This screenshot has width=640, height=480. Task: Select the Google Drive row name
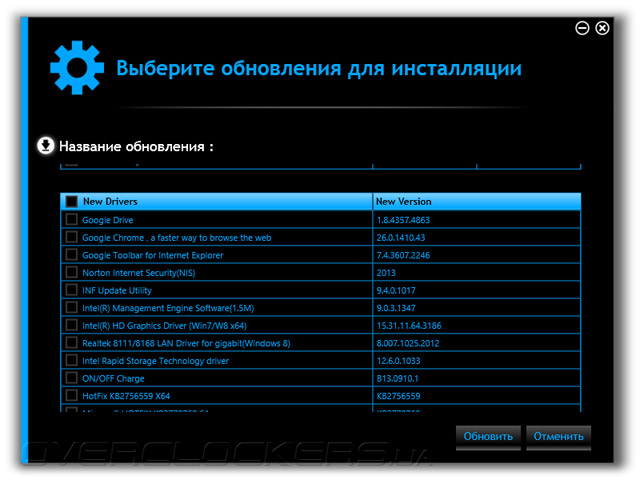pos(108,220)
